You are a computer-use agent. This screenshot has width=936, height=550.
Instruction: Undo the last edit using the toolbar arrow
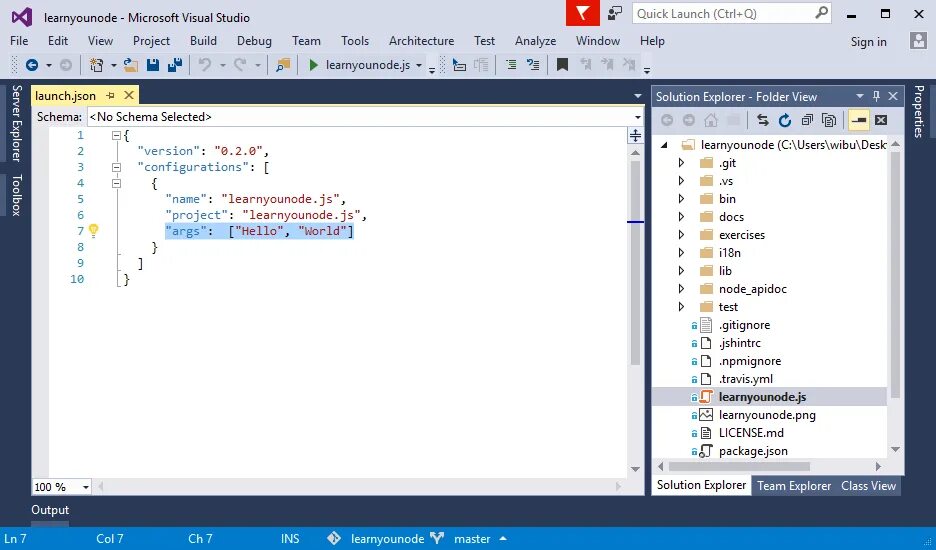click(205, 65)
